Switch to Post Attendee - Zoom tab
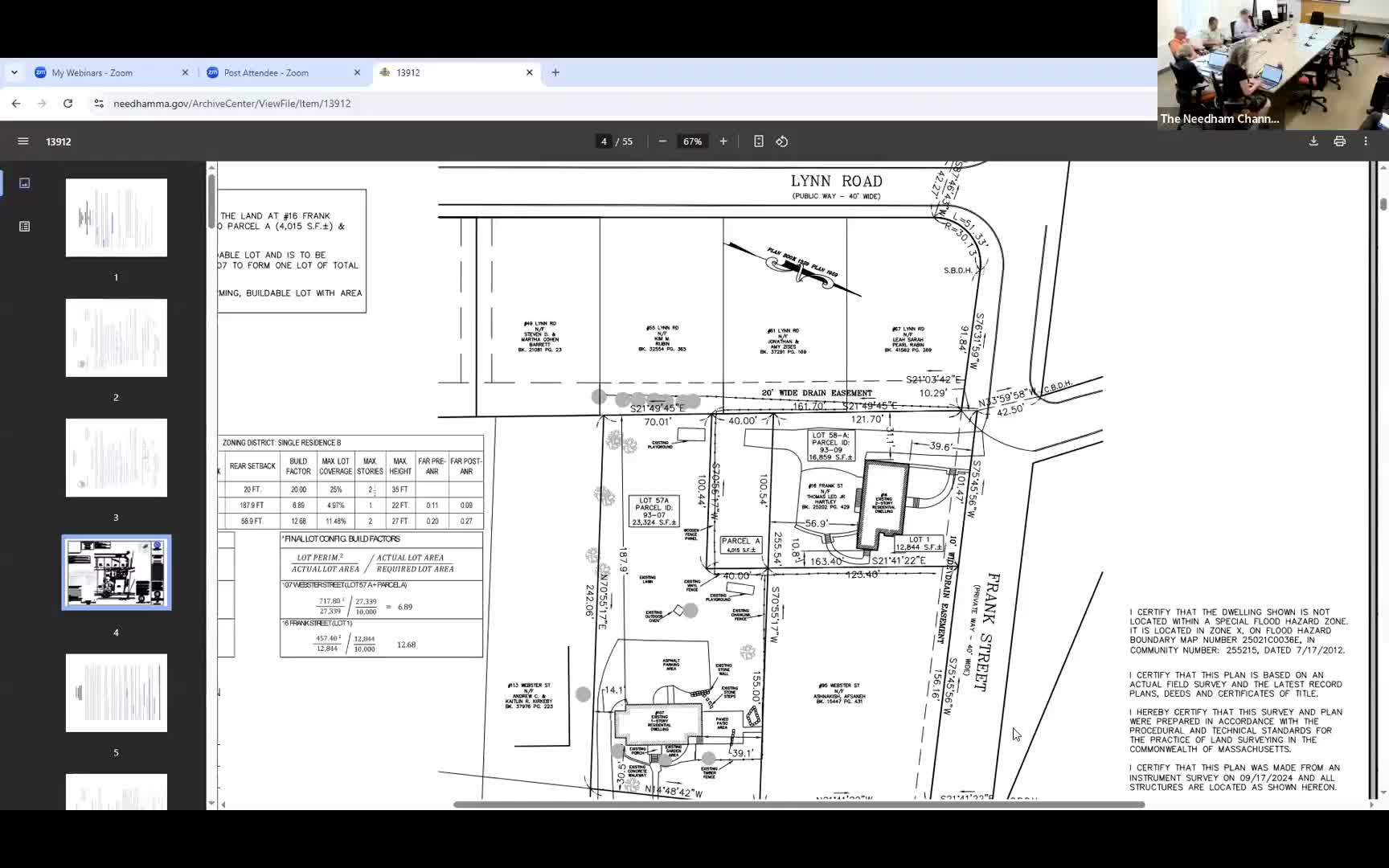The height and width of the screenshot is (868, 1389). [x=284, y=72]
